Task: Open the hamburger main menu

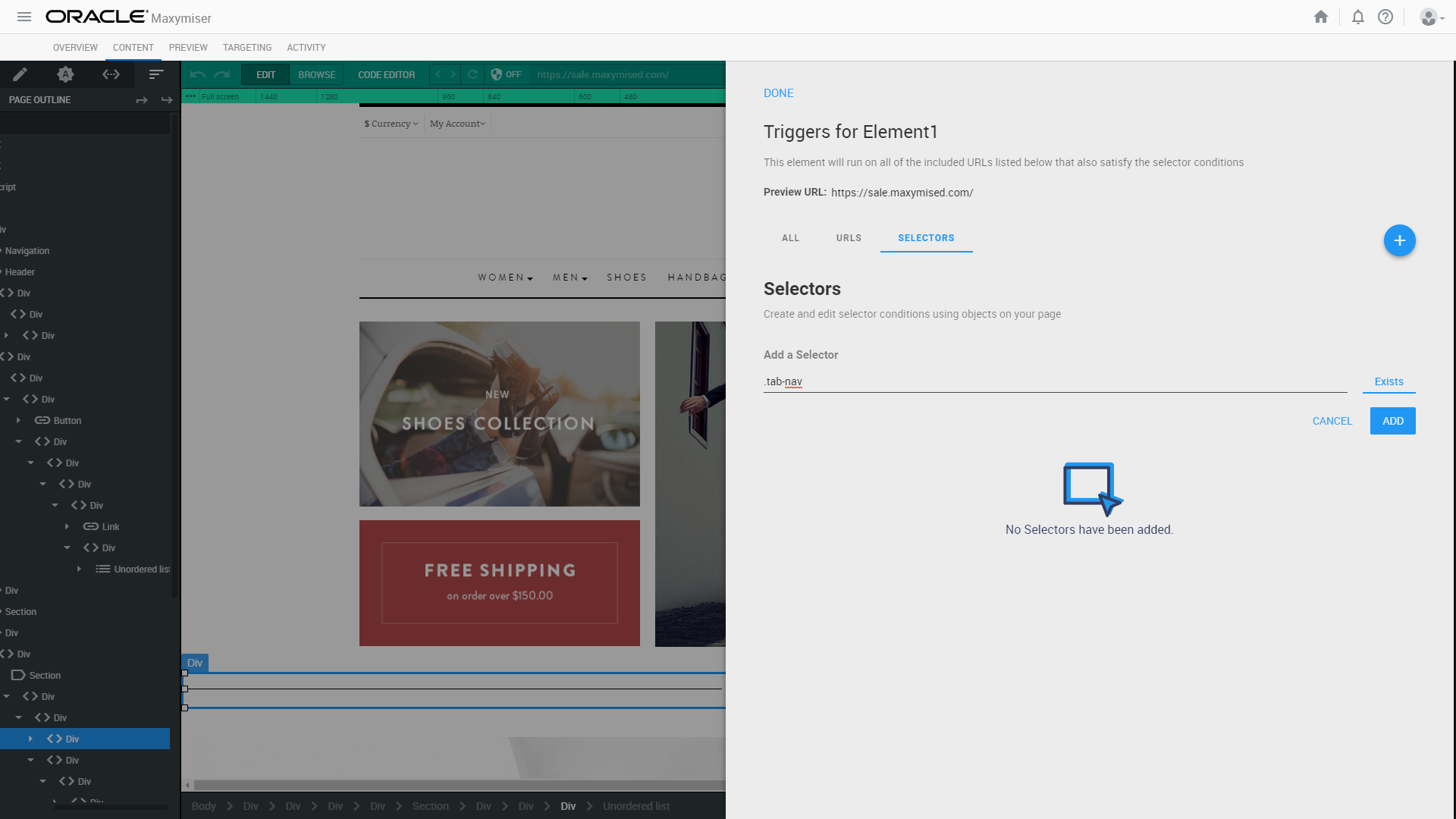Action: [x=24, y=17]
